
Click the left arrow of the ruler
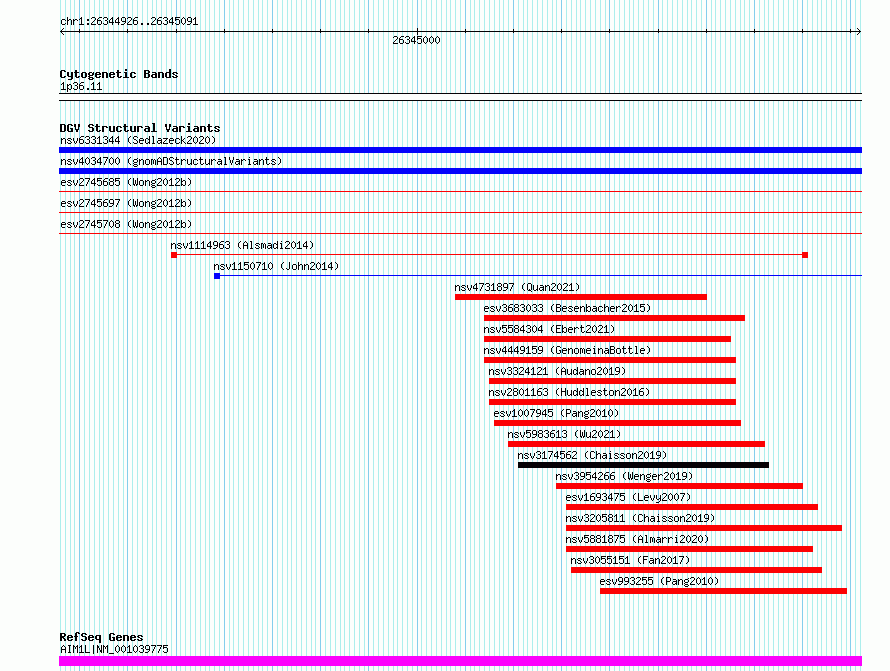coord(62,32)
